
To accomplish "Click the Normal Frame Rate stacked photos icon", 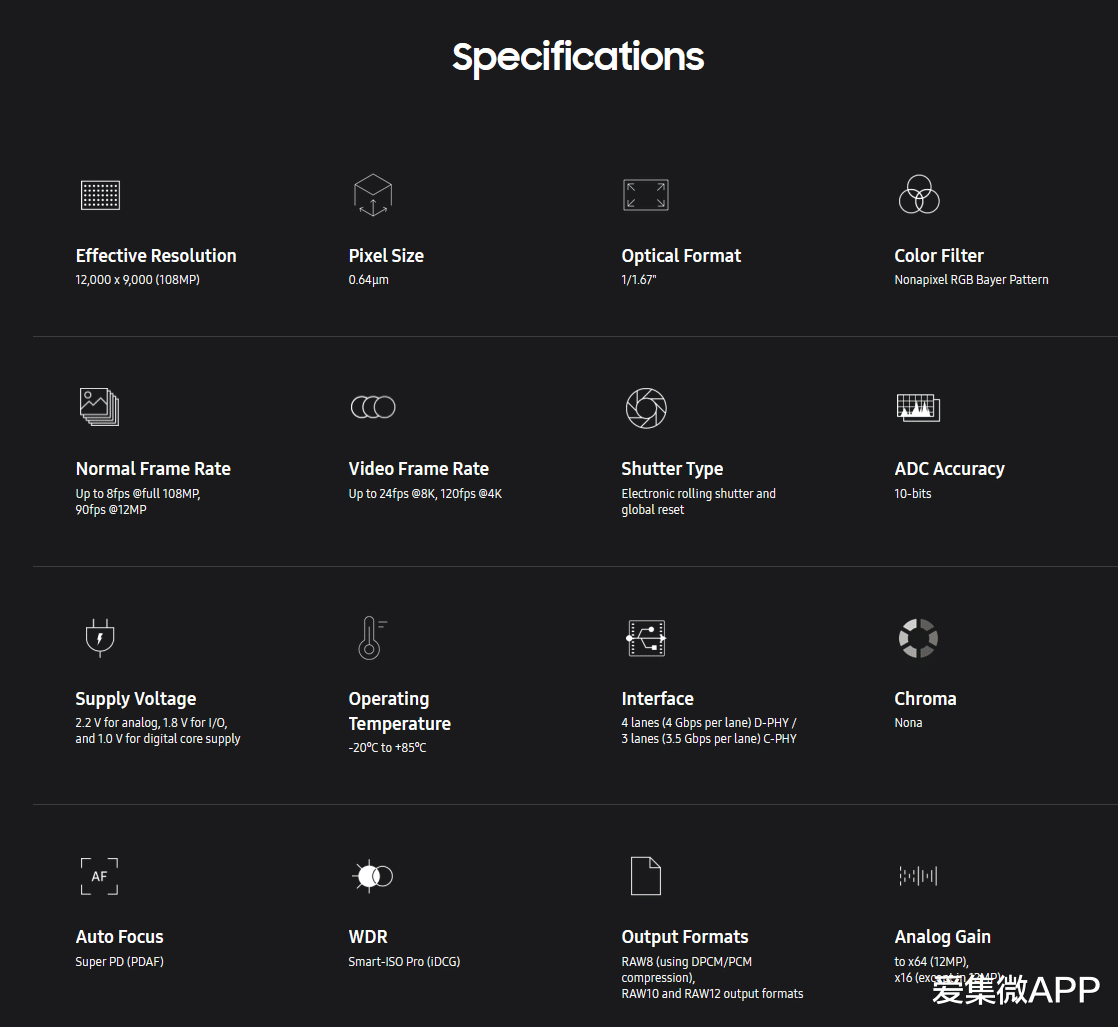I will pos(100,407).
